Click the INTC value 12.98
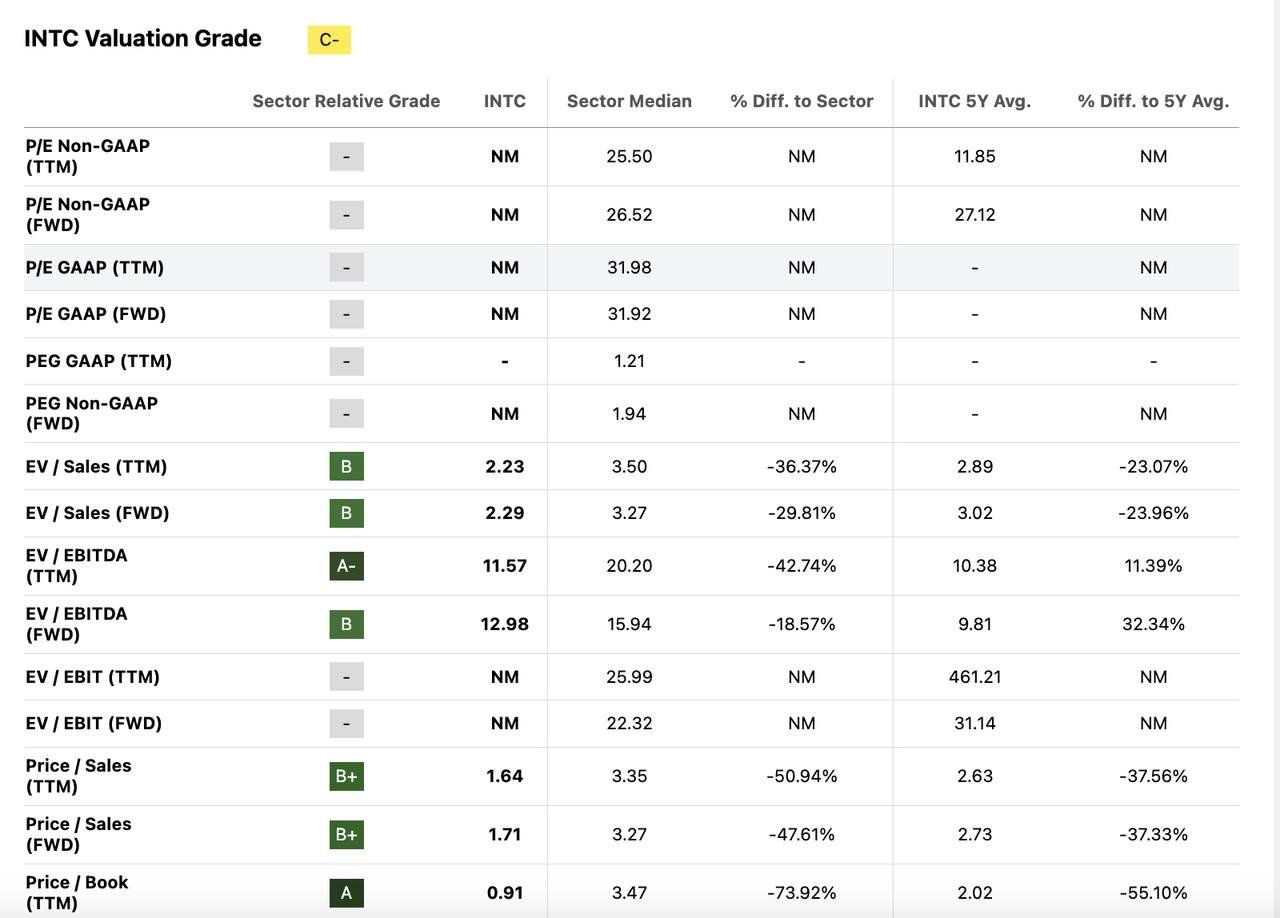Viewport: 1280px width, 918px height. pyautogui.click(x=505, y=624)
